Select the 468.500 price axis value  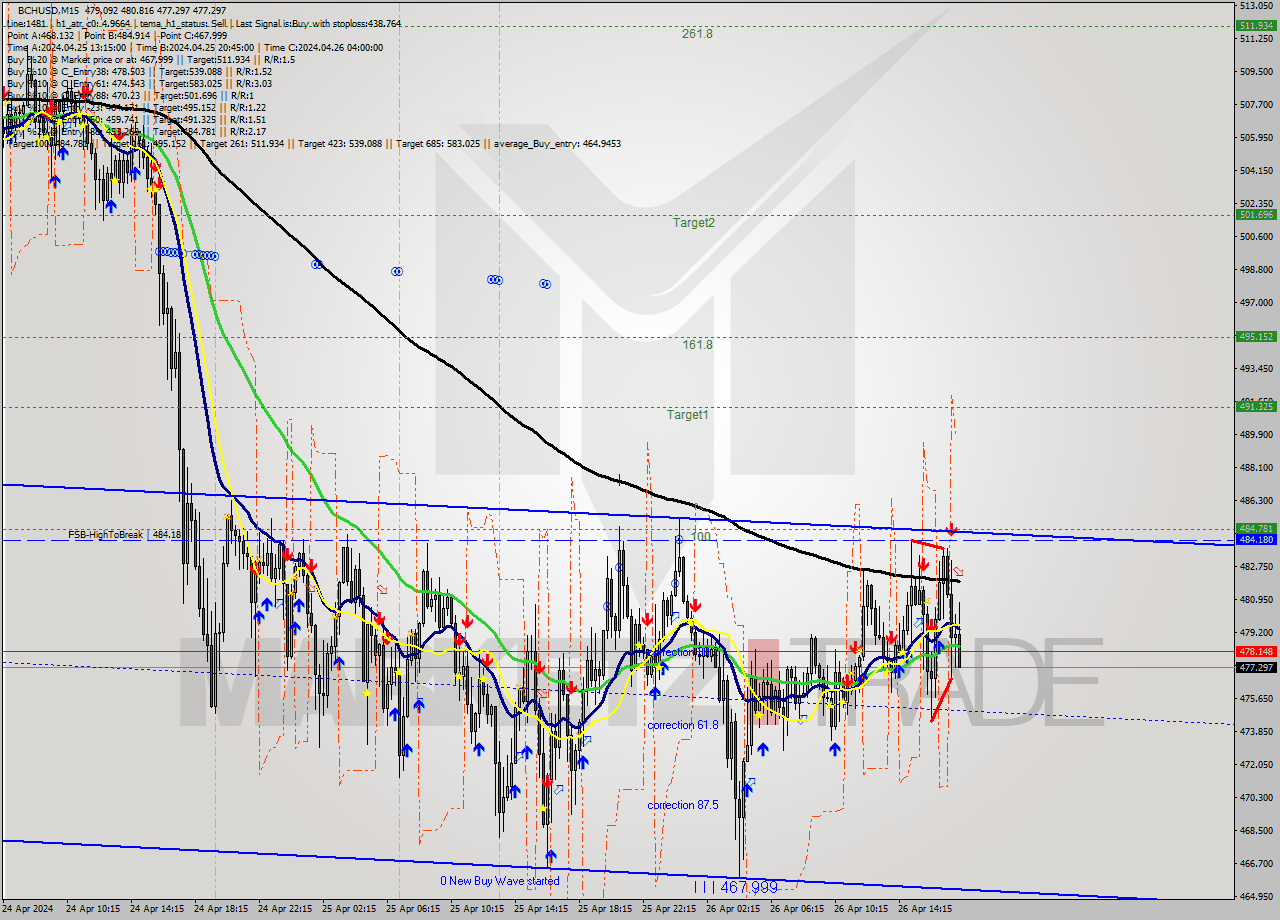[x=1255, y=831]
